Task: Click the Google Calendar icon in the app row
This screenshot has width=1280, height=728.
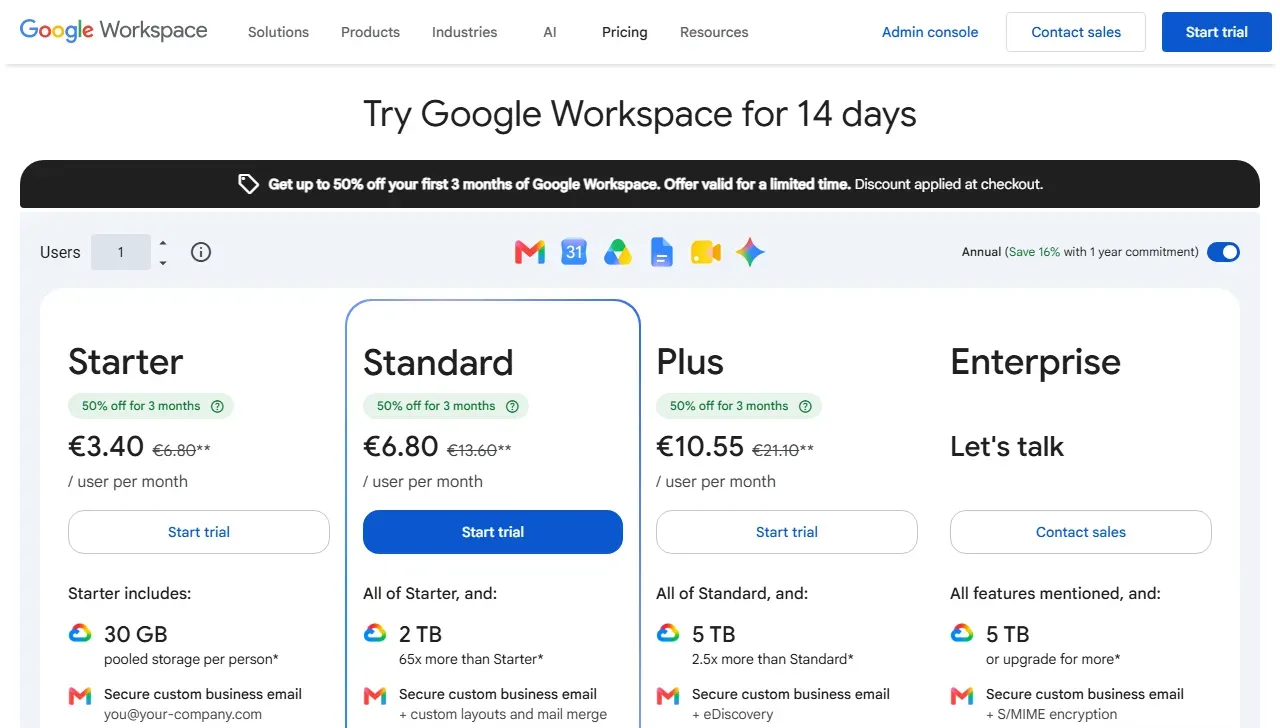Action: point(574,252)
